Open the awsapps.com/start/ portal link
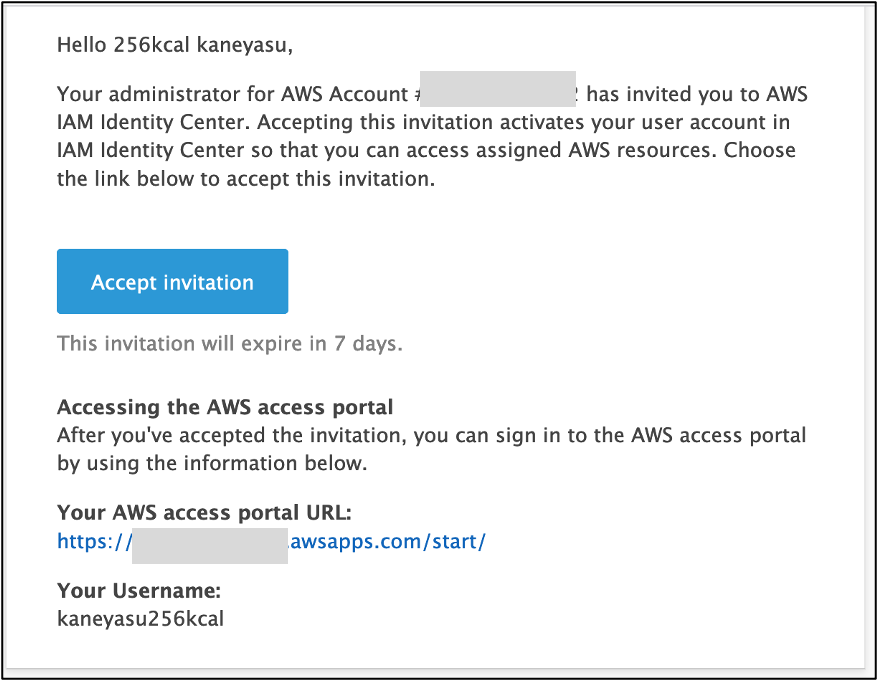The height and width of the screenshot is (680, 878). click(x=387, y=542)
